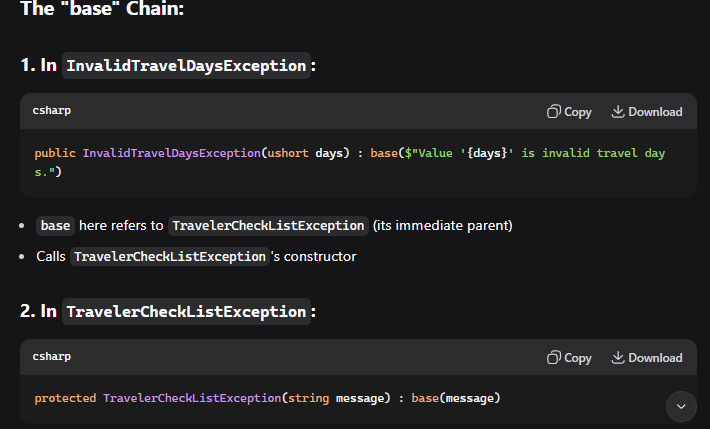Click the scroll-to-bottom chevron button
The height and width of the screenshot is (429, 710).
(680, 406)
